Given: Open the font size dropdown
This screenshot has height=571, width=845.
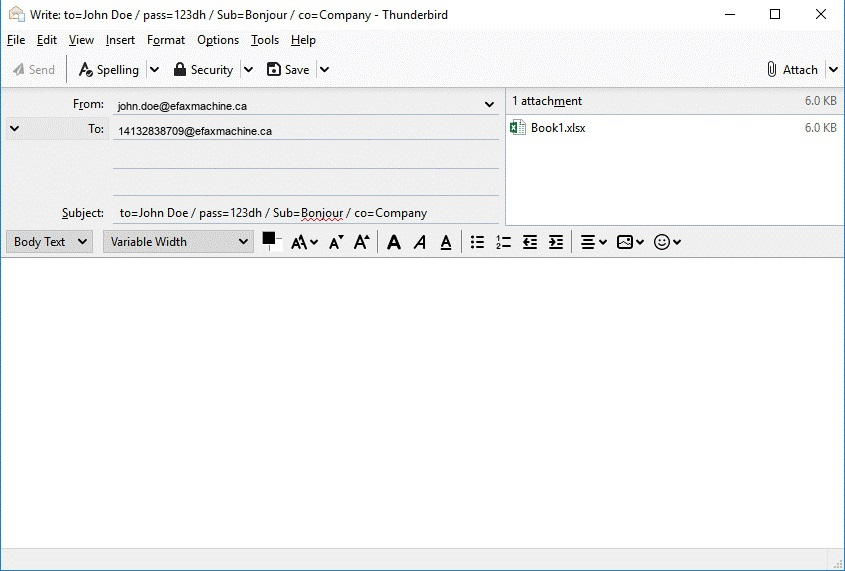Looking at the screenshot, I should (x=304, y=242).
